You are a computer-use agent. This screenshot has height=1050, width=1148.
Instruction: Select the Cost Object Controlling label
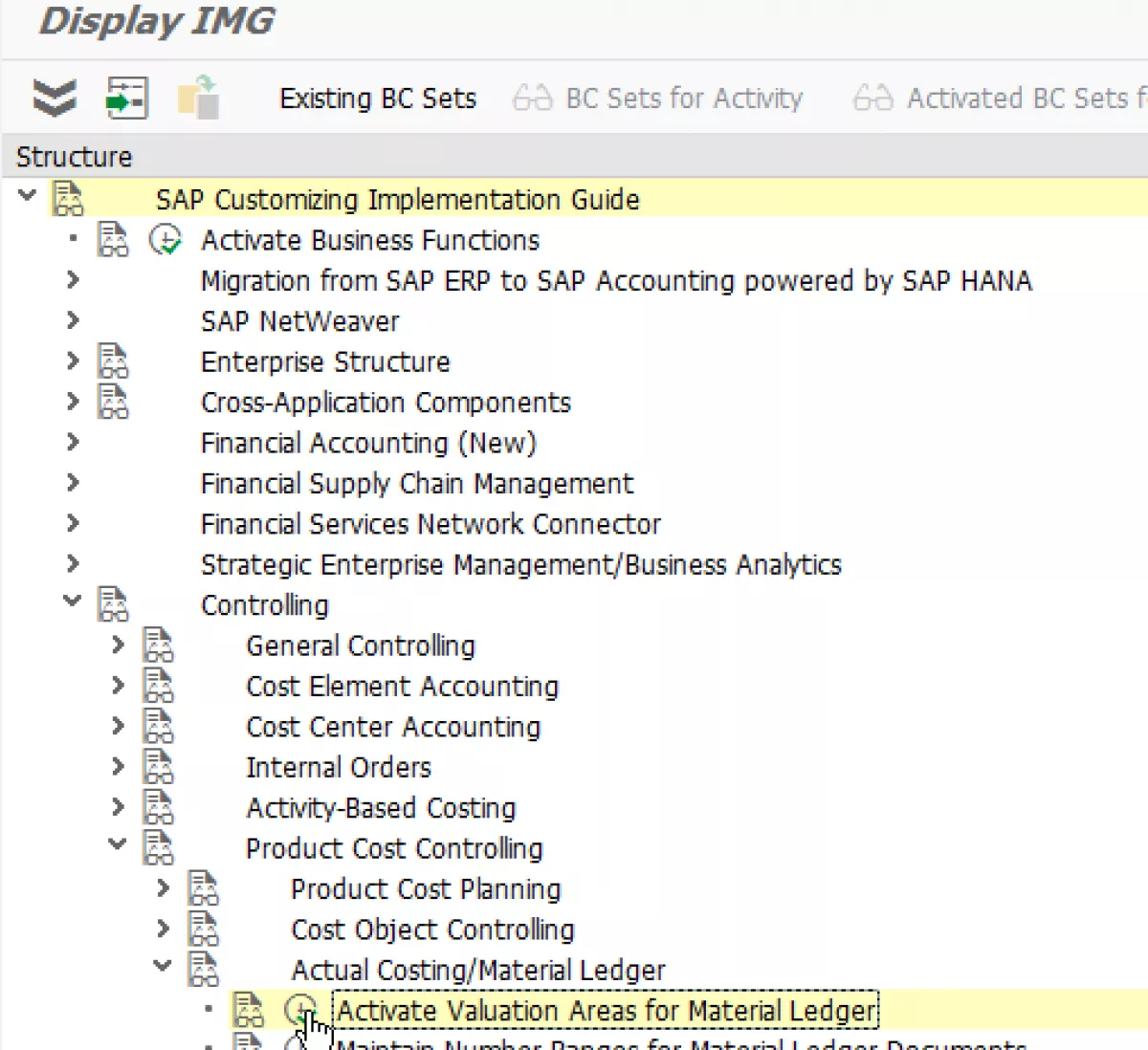(x=432, y=930)
